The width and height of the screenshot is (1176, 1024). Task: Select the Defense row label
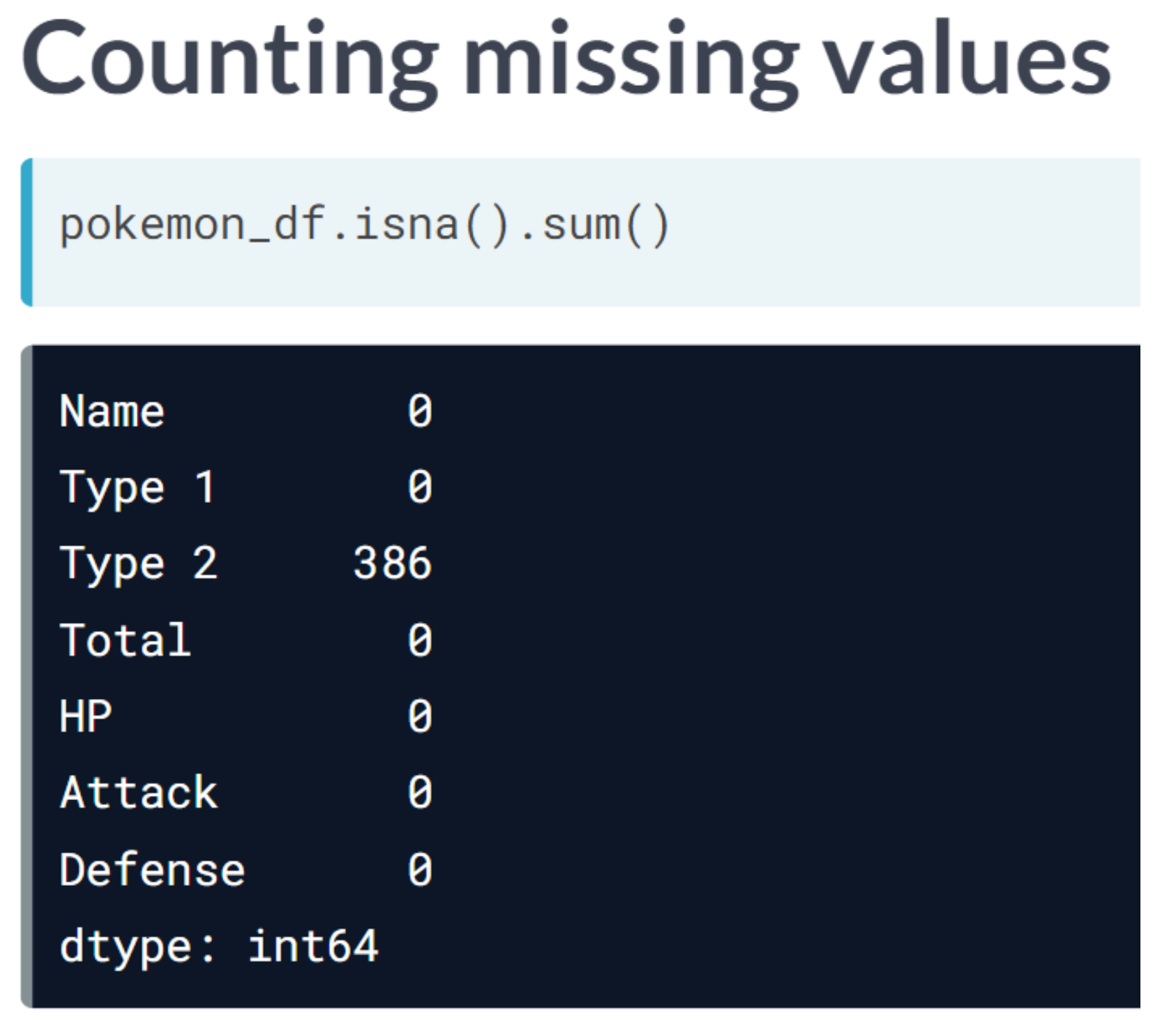[x=152, y=870]
